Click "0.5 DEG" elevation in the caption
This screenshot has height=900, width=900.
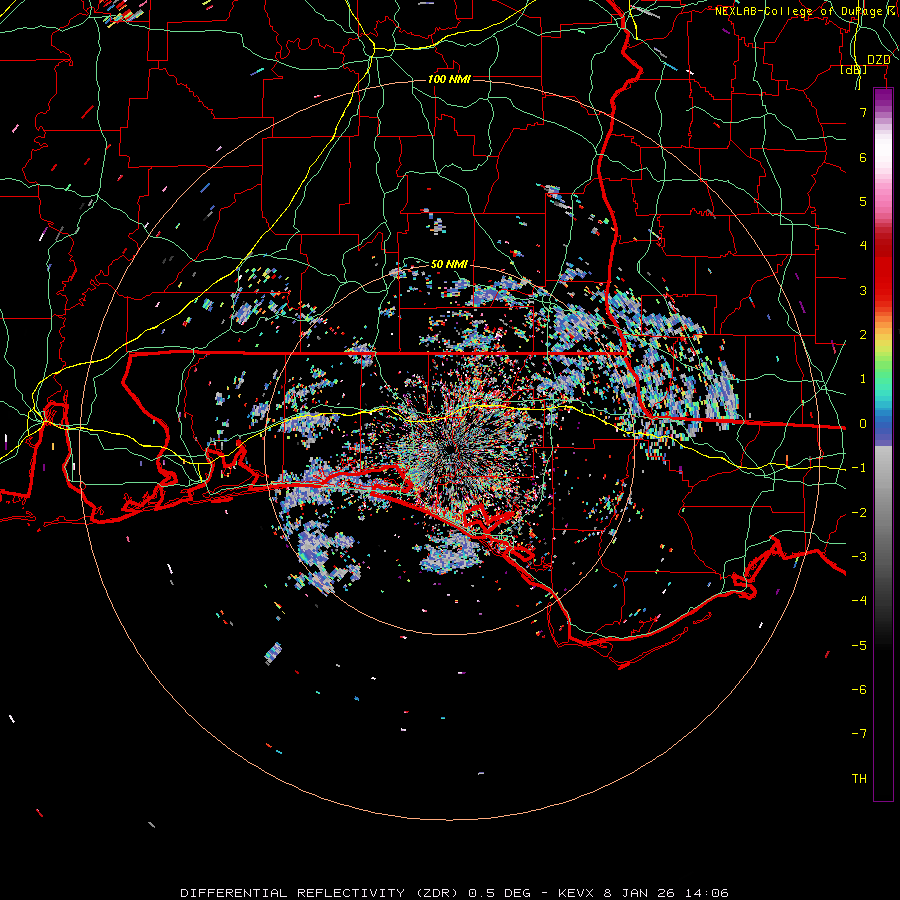(x=501, y=893)
